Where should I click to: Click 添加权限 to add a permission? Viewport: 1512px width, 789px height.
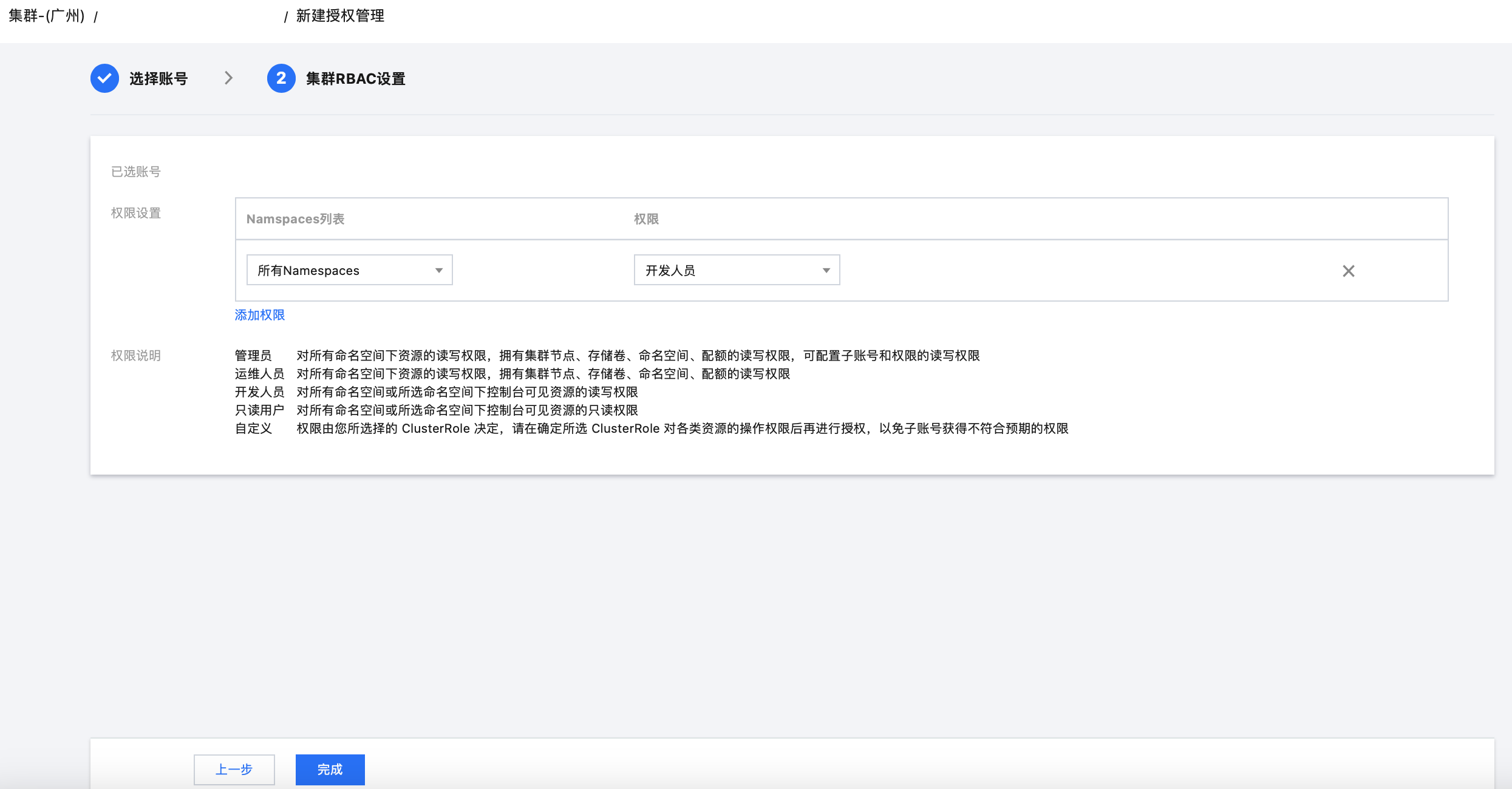(260, 315)
